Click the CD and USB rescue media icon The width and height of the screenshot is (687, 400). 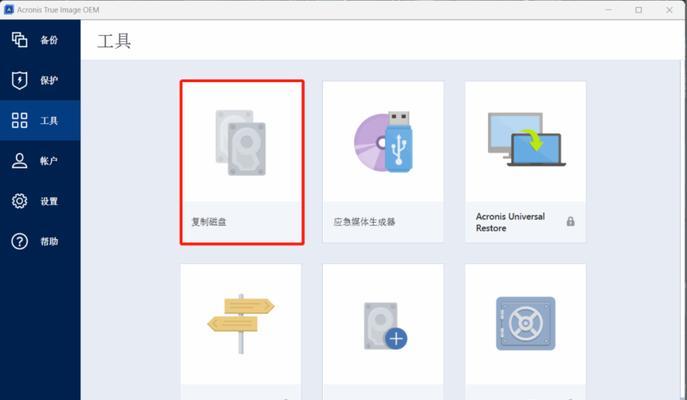(x=383, y=142)
